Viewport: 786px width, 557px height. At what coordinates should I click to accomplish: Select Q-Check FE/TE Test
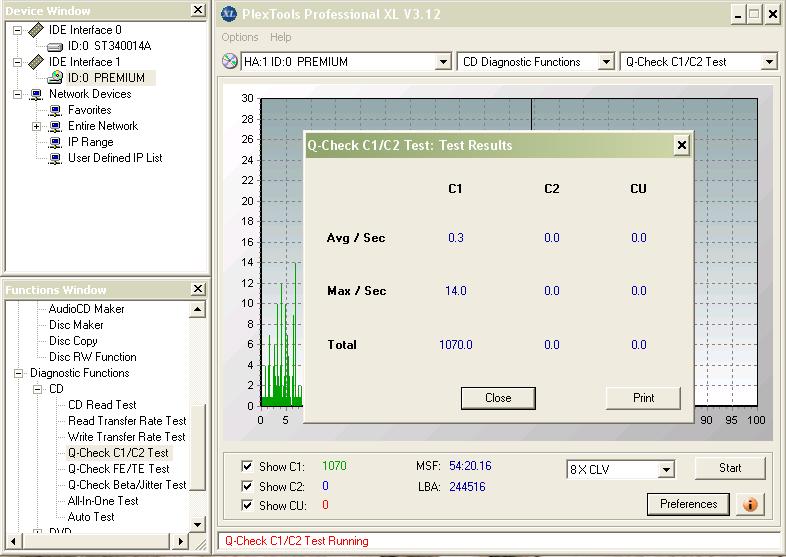119,469
